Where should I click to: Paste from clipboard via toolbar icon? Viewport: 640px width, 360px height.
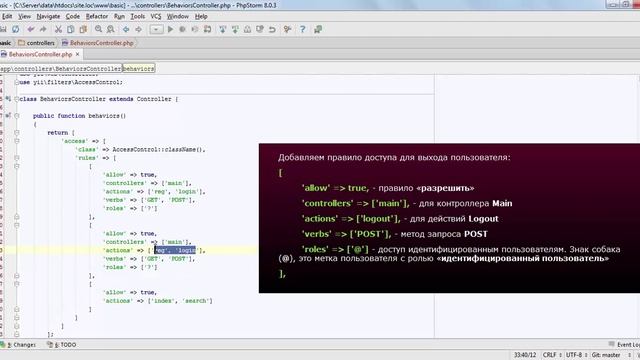tap(83, 29)
